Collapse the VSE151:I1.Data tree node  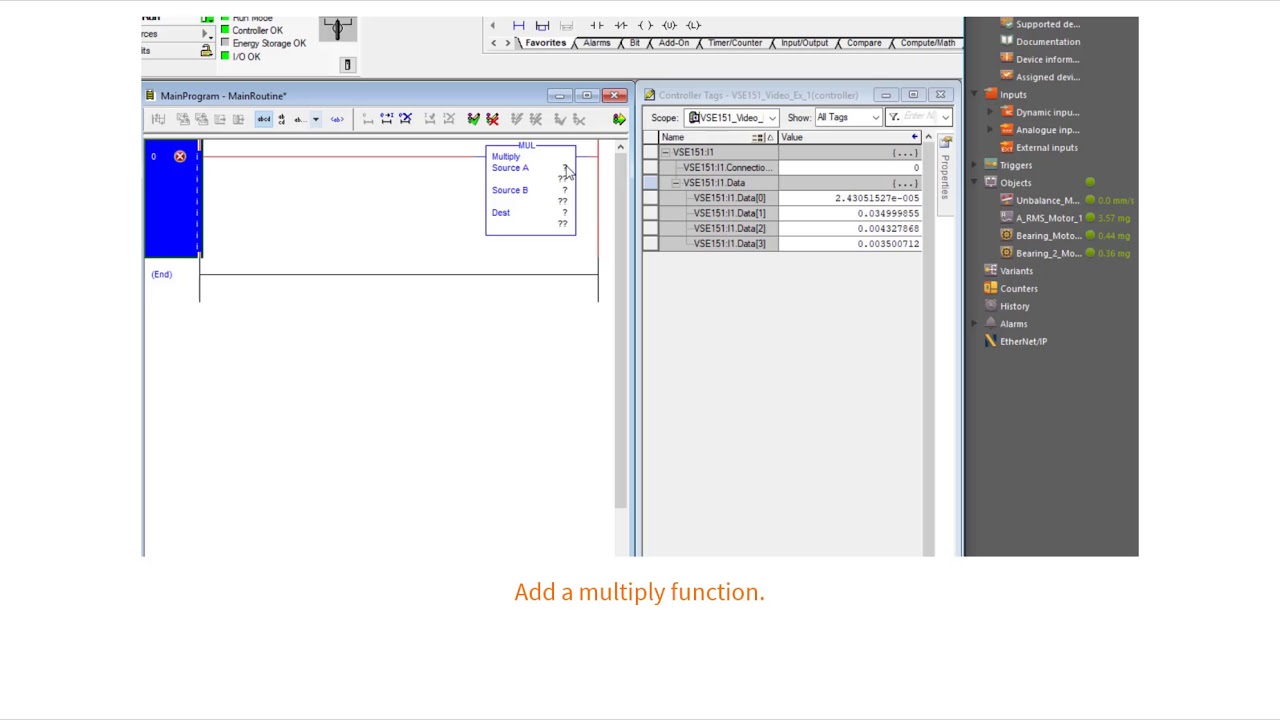click(x=675, y=183)
